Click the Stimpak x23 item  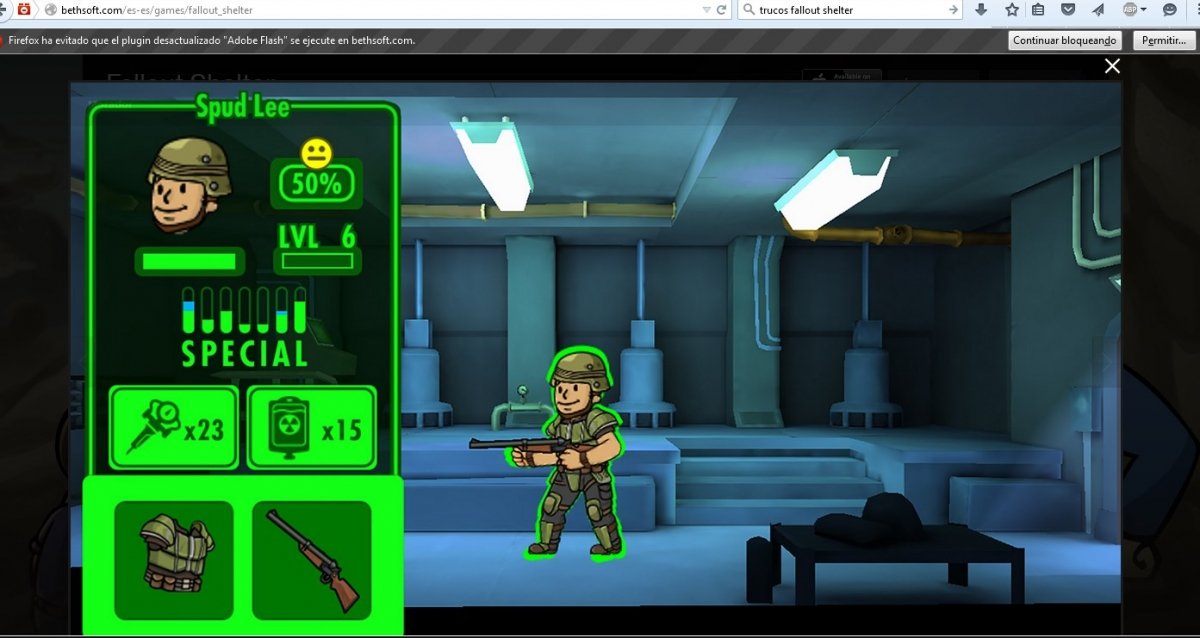174,428
